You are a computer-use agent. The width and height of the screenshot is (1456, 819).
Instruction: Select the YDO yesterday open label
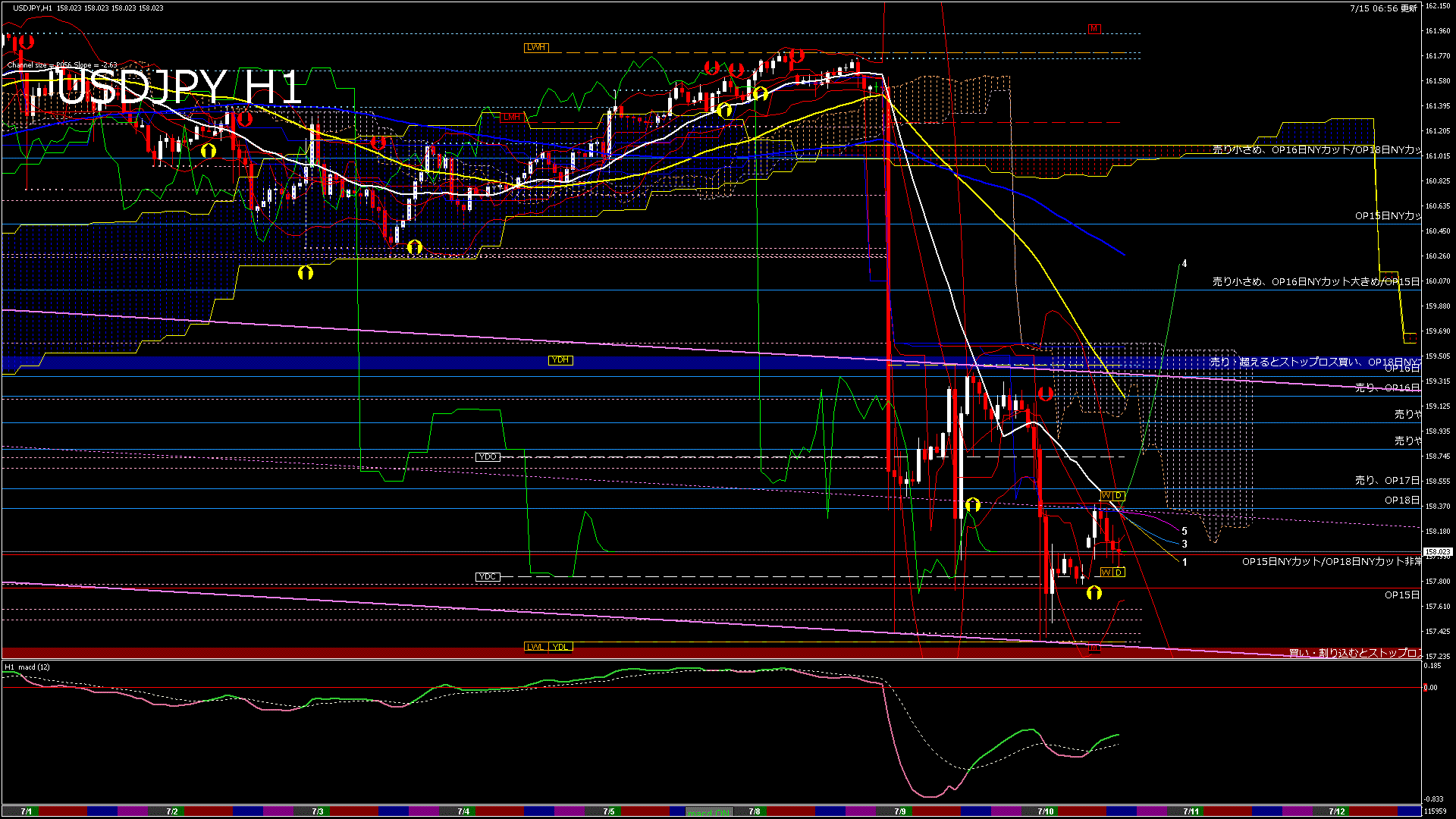pos(488,457)
